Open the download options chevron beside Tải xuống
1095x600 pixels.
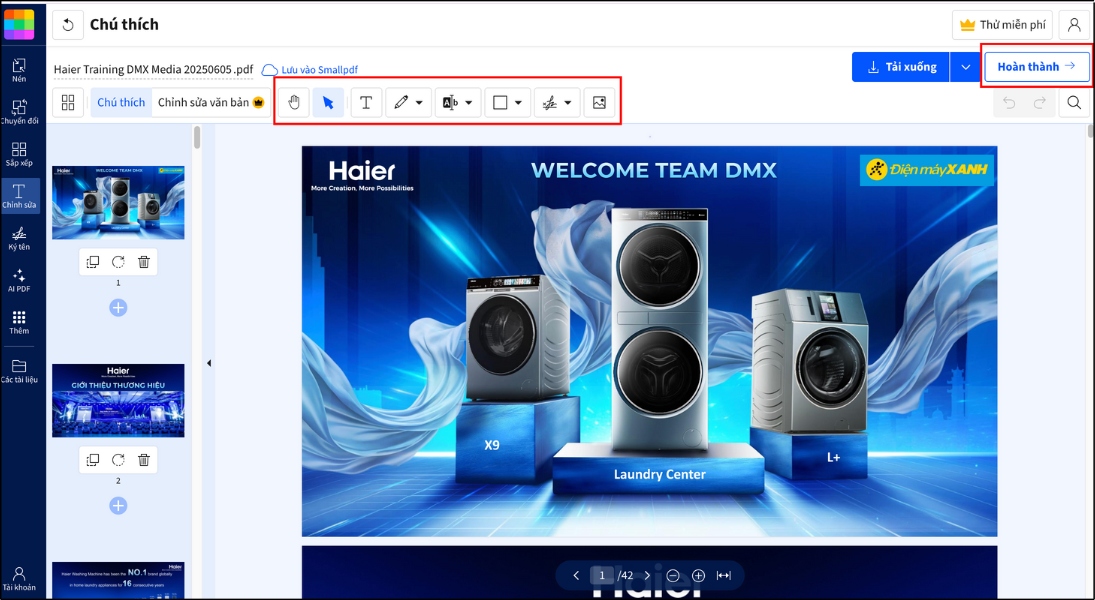(966, 66)
